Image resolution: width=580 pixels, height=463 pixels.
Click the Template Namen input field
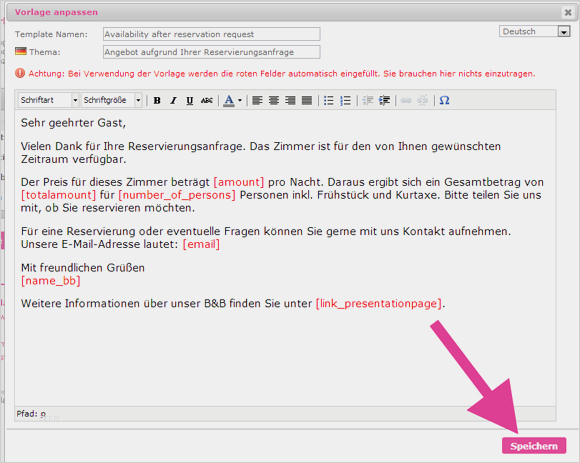coord(212,34)
